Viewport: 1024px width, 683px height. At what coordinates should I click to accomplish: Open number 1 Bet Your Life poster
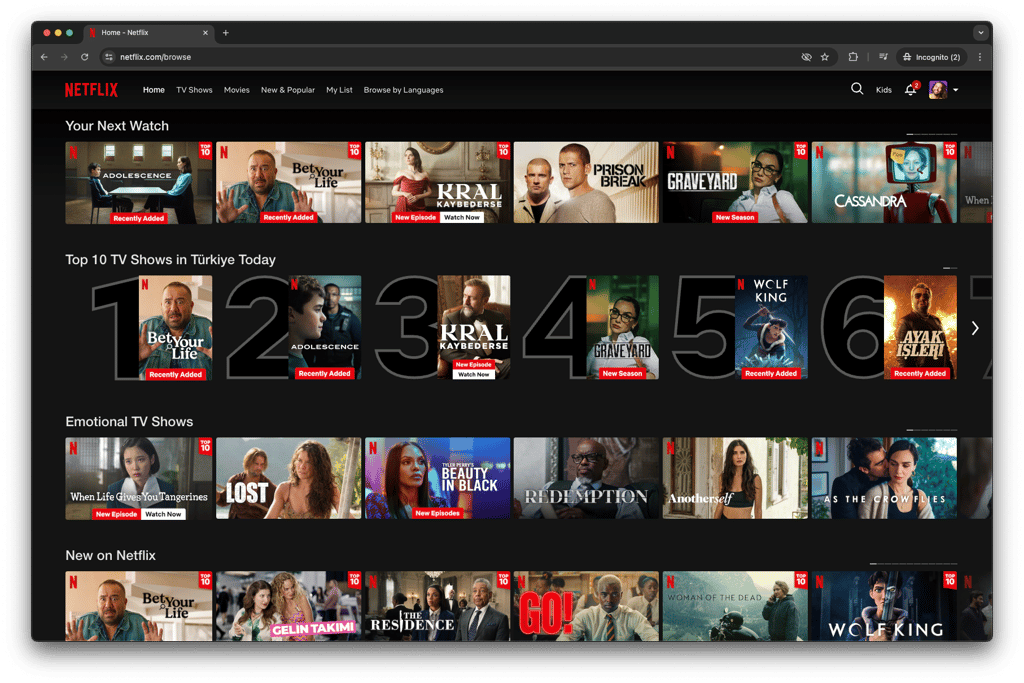[x=175, y=328]
